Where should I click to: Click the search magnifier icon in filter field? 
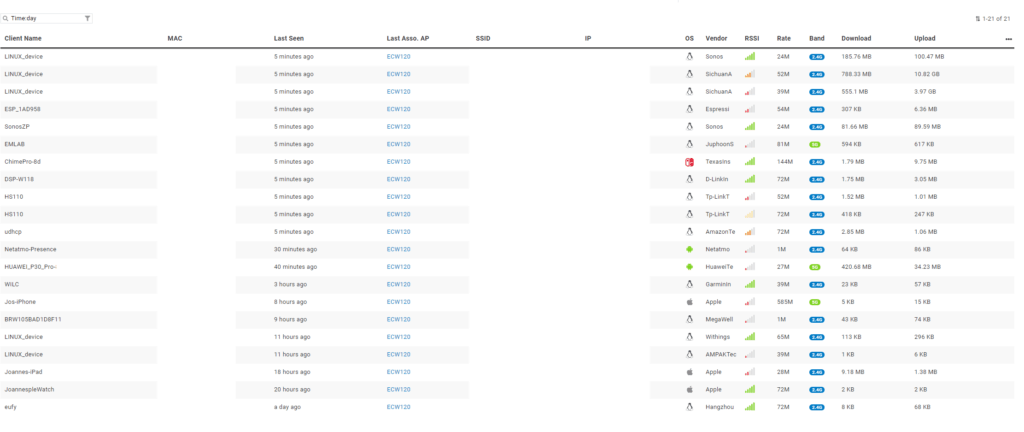click(x=6, y=18)
